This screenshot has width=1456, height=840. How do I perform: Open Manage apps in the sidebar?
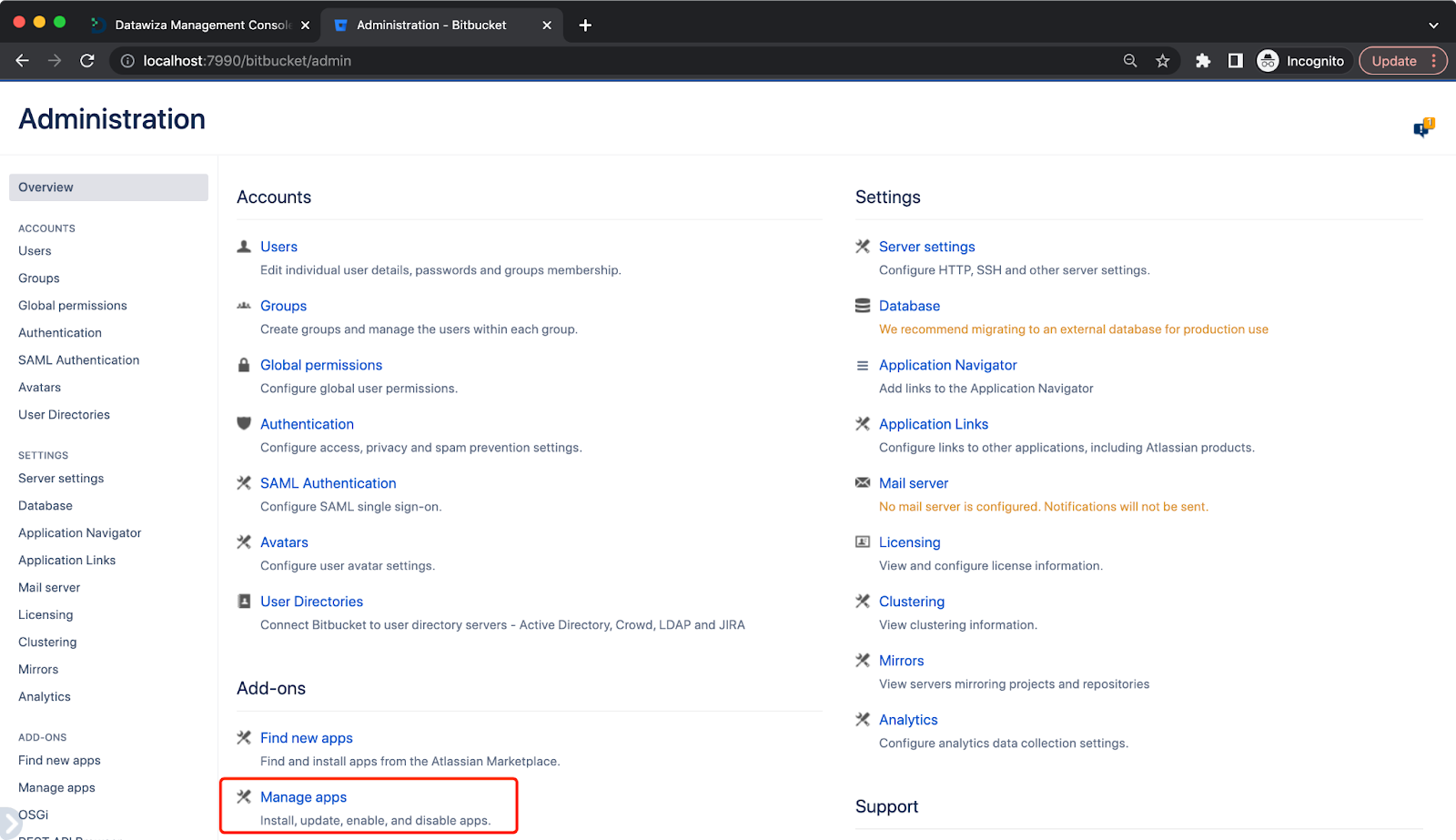click(56, 788)
